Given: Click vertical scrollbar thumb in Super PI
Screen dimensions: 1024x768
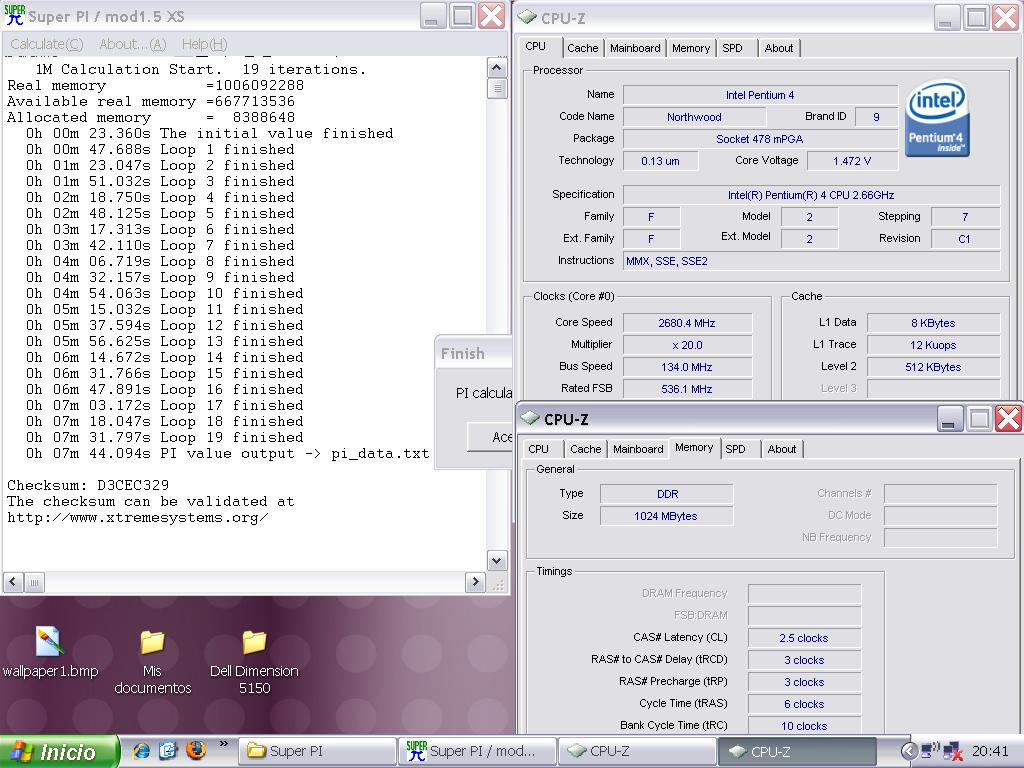Looking at the screenshot, I should 497,88.
